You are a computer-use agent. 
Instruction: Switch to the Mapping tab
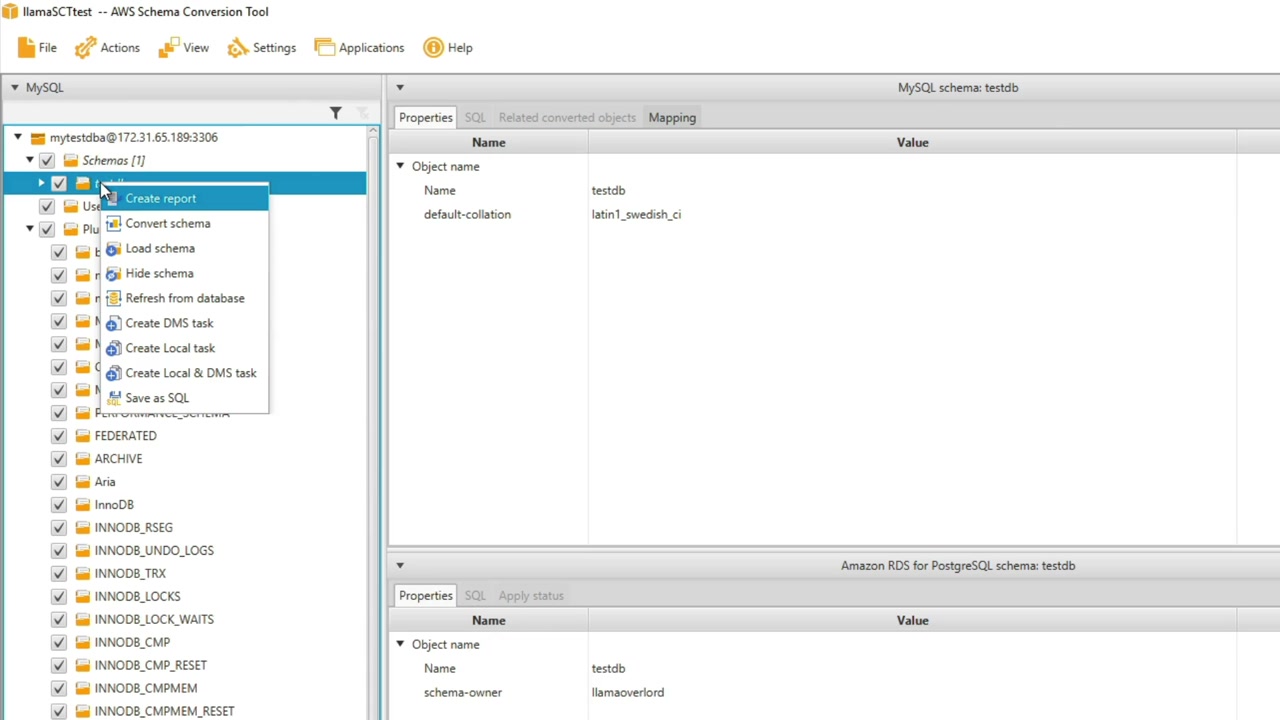672,118
